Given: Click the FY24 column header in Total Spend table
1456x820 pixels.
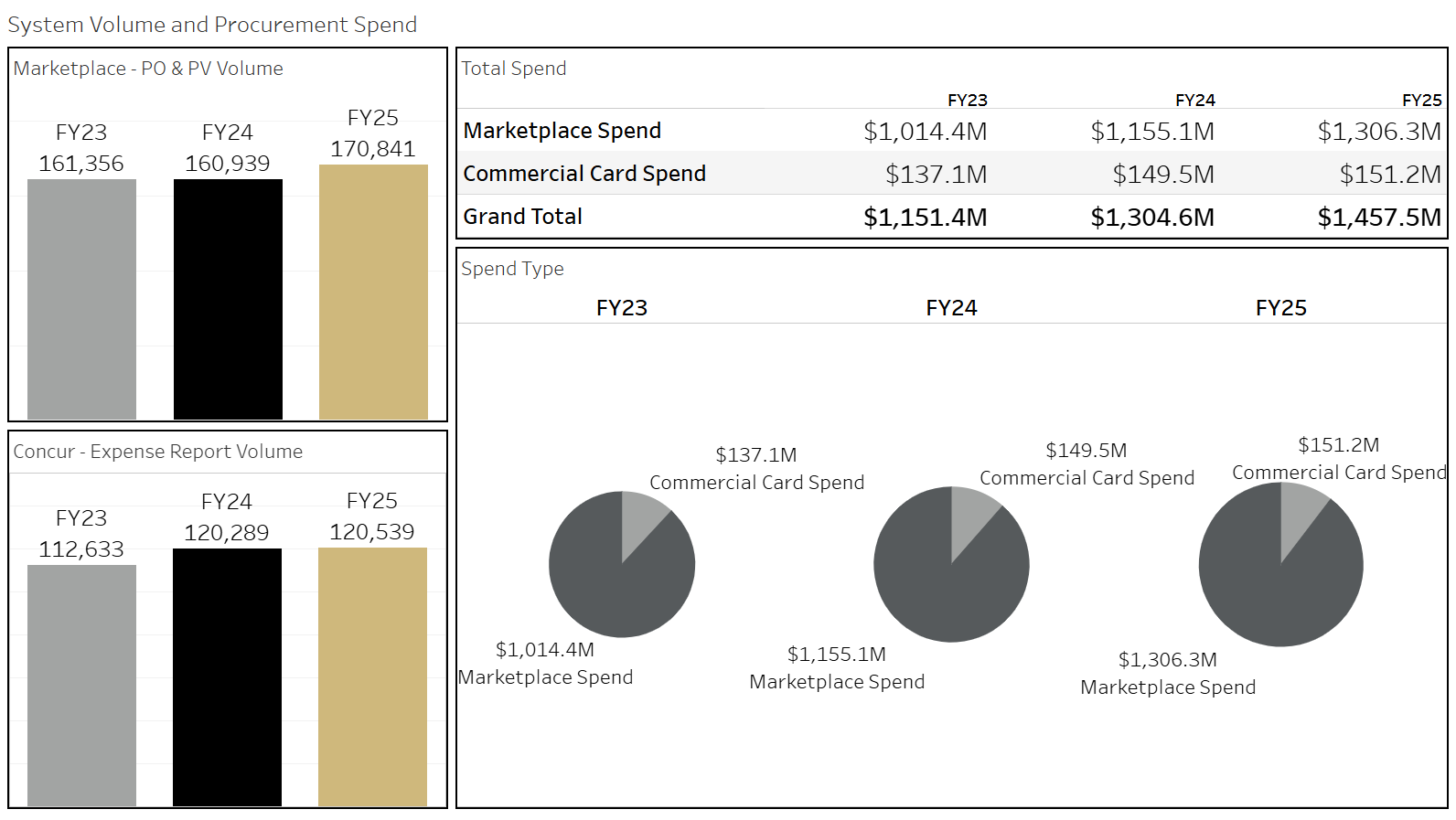Looking at the screenshot, I should (1194, 100).
